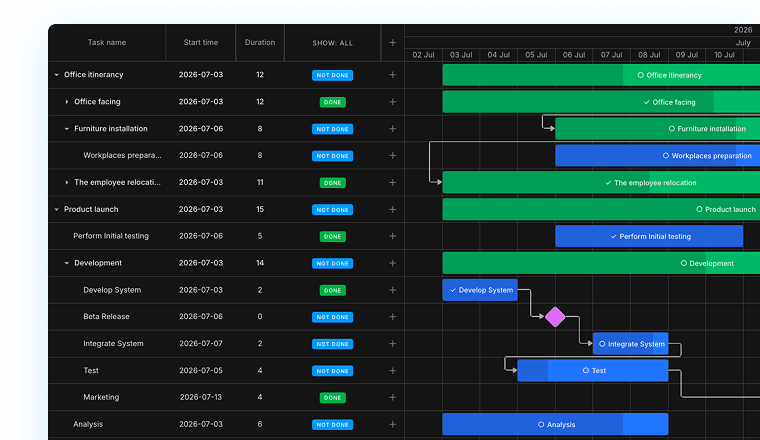
Task: Select the Analysis task bar in timeline
Action: (555, 424)
